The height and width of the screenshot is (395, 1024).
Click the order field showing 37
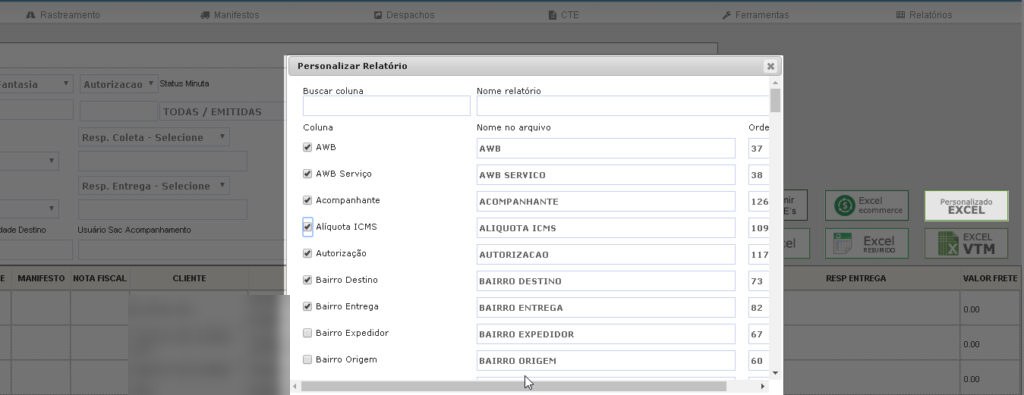pyautogui.click(x=758, y=148)
